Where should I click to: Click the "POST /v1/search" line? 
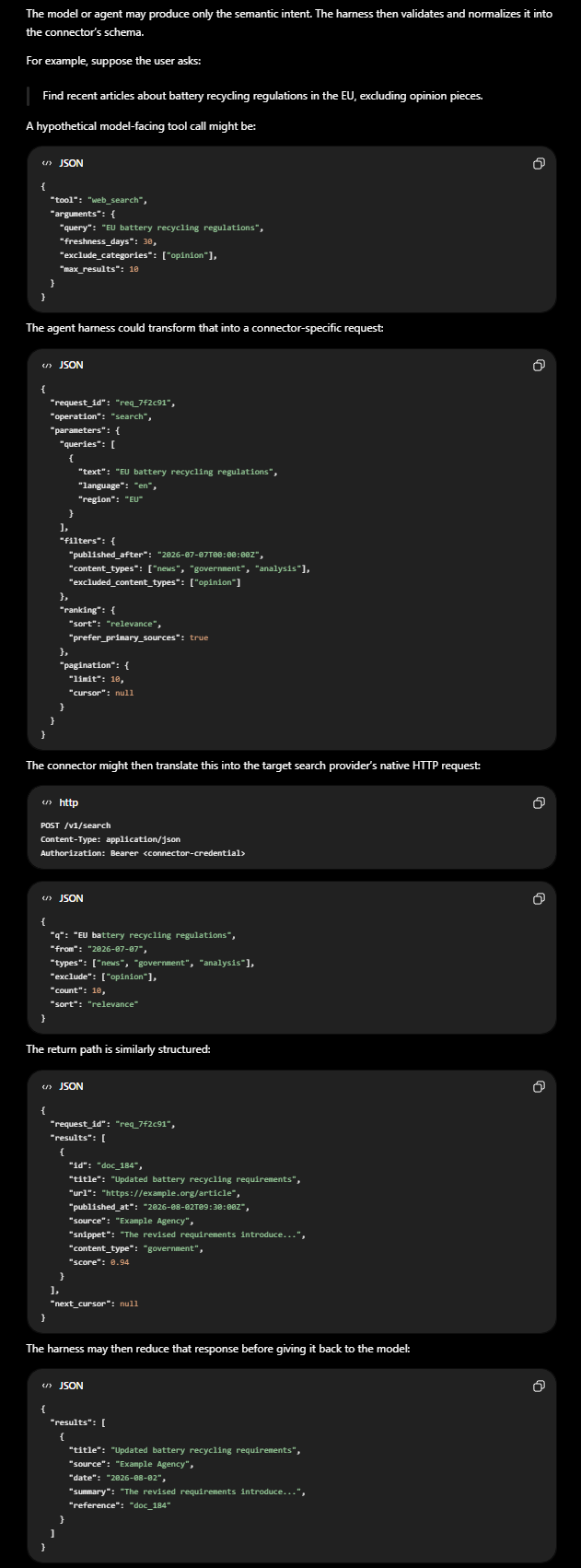tap(76, 825)
